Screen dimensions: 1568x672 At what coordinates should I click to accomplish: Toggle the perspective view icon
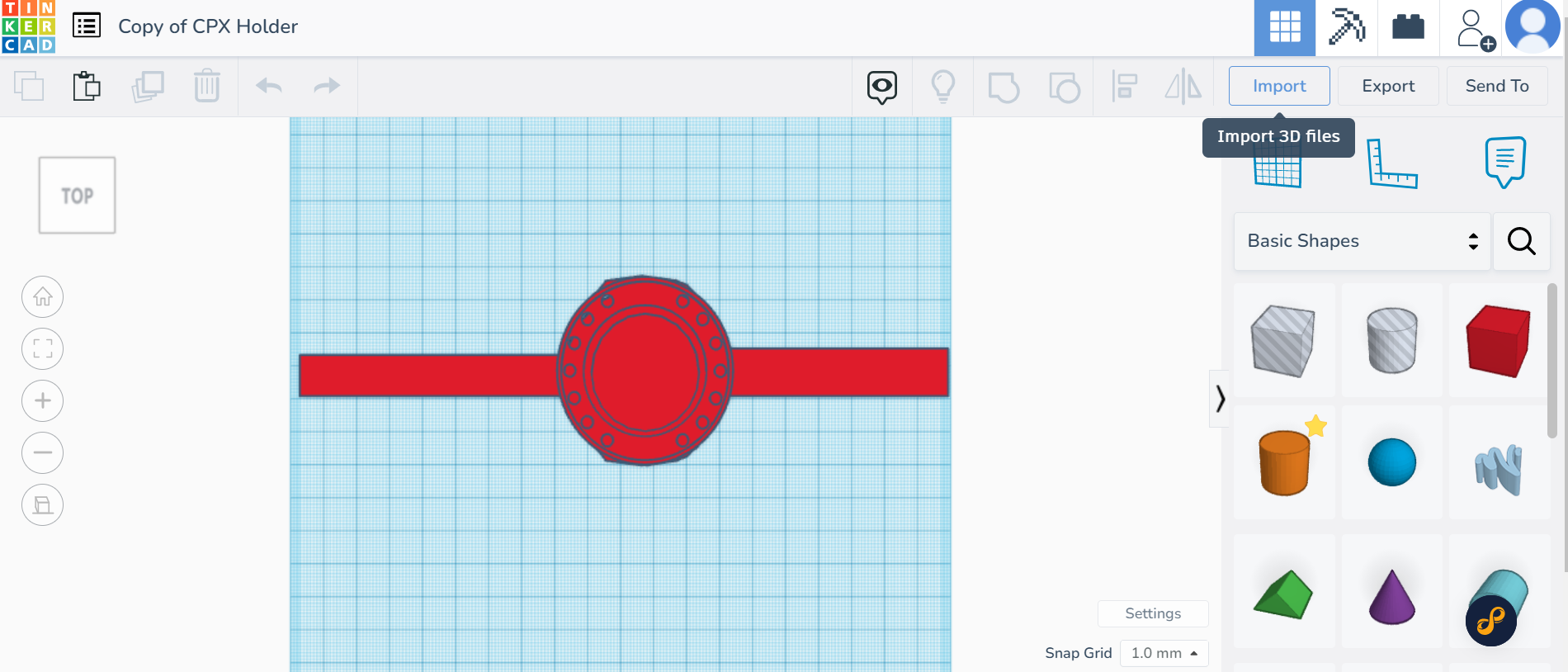(x=43, y=504)
